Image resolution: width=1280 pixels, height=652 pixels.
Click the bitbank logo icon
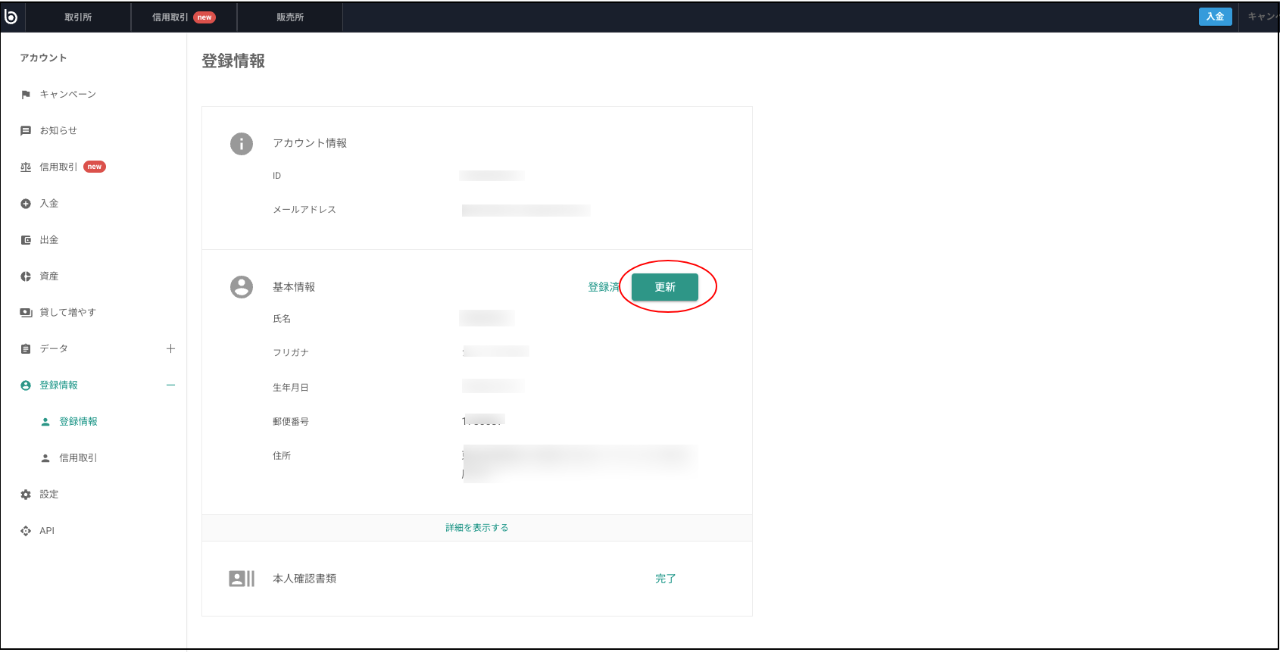click(x=11, y=16)
